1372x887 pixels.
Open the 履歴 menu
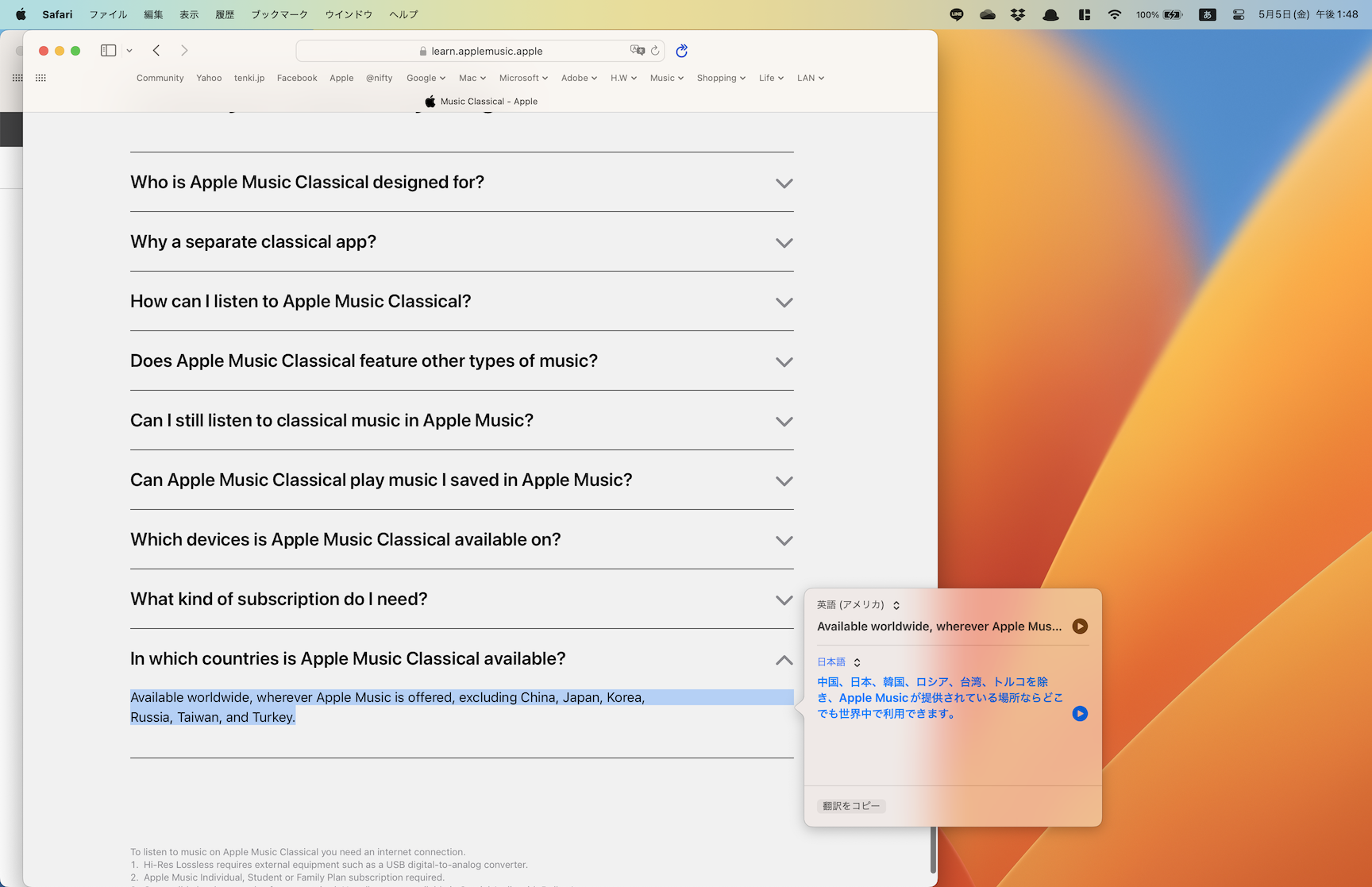point(225,14)
